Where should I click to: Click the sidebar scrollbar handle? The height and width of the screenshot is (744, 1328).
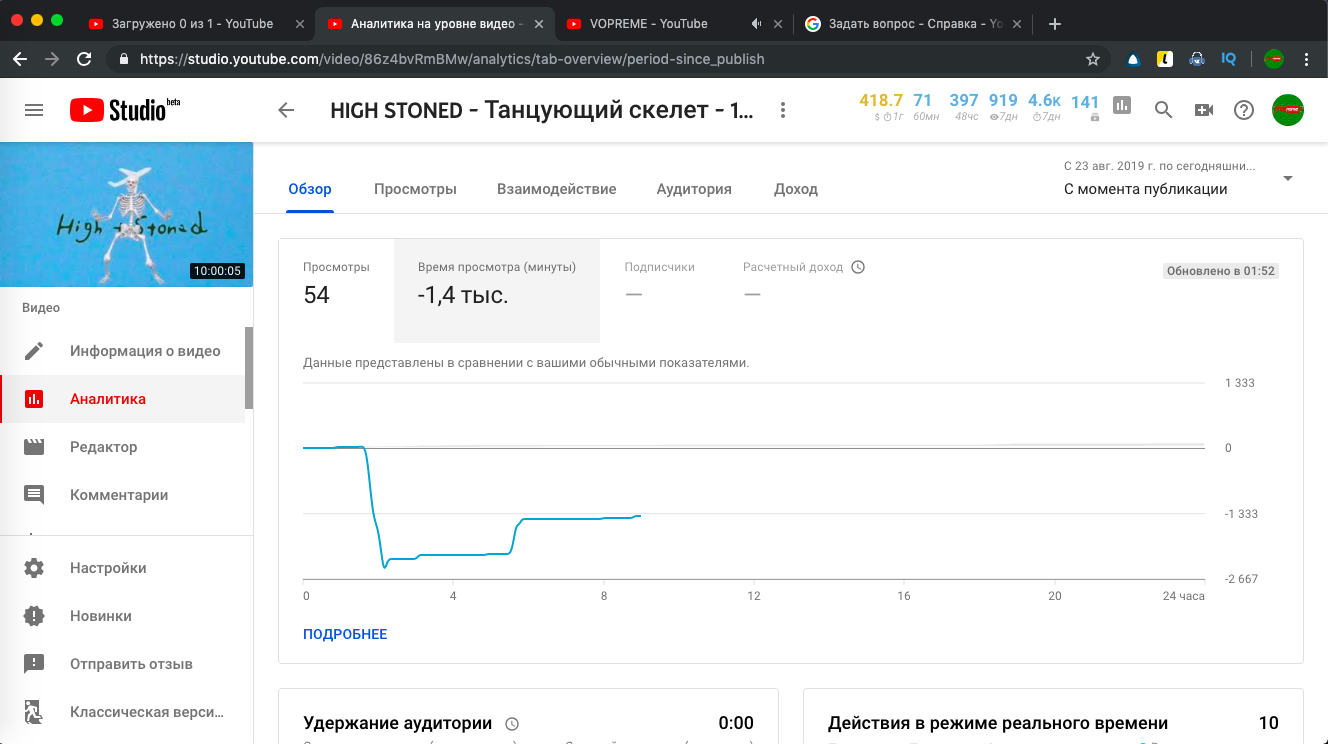(x=249, y=368)
